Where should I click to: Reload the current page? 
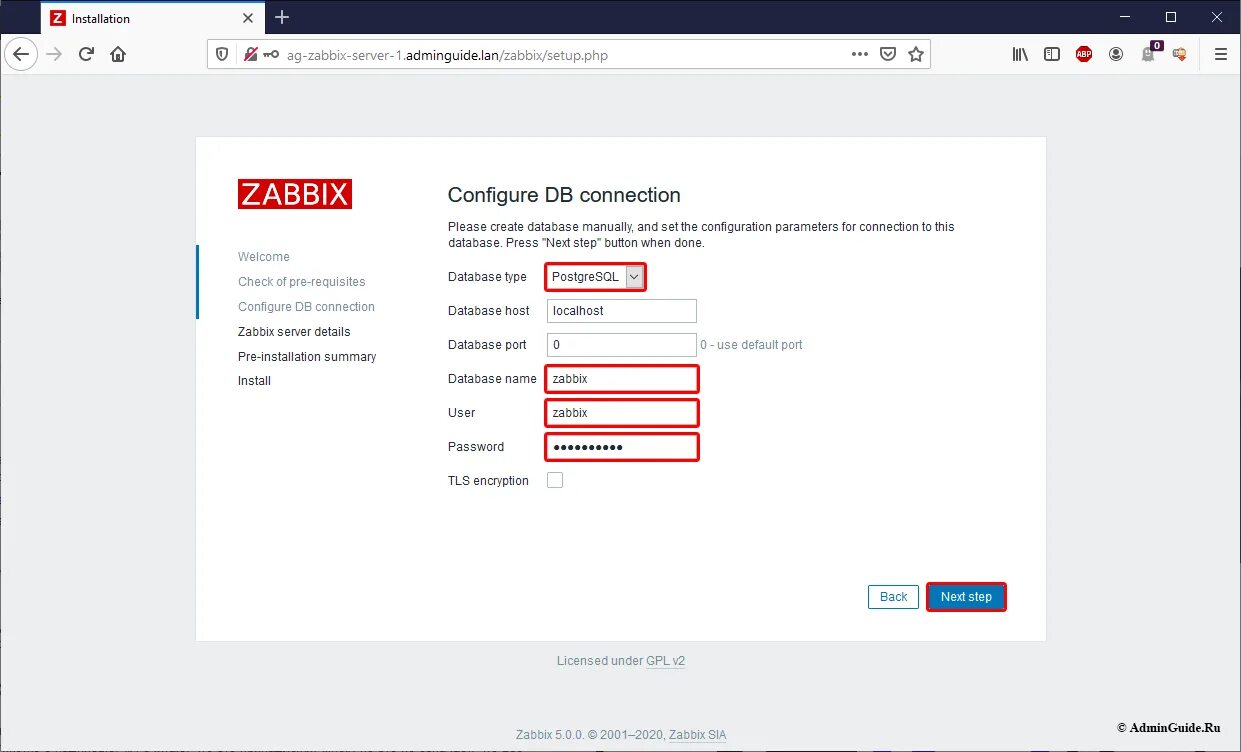click(x=86, y=55)
